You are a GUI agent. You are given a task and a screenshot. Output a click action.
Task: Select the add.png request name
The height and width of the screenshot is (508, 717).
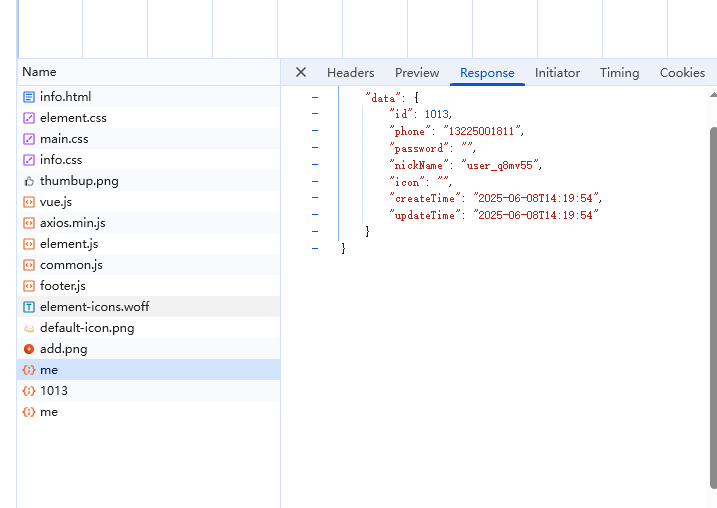tap(64, 349)
